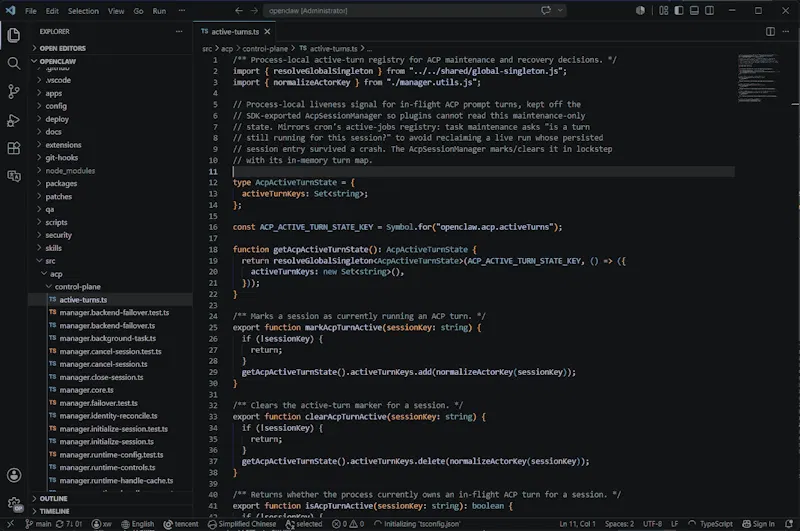Click the Simplified Chinese status item
800x531 pixels.
click(242, 524)
